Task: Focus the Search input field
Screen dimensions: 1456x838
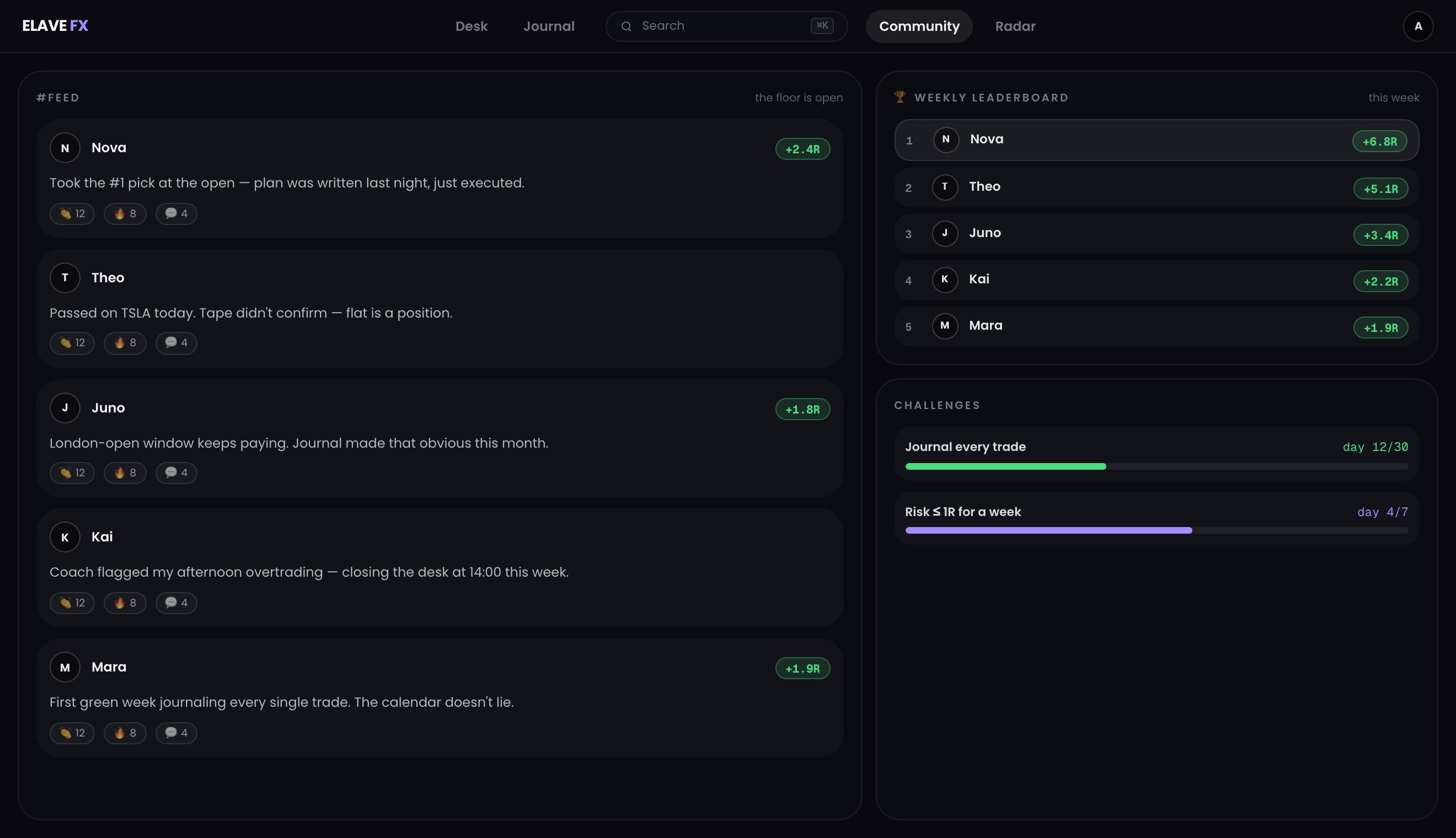Action: [726, 26]
